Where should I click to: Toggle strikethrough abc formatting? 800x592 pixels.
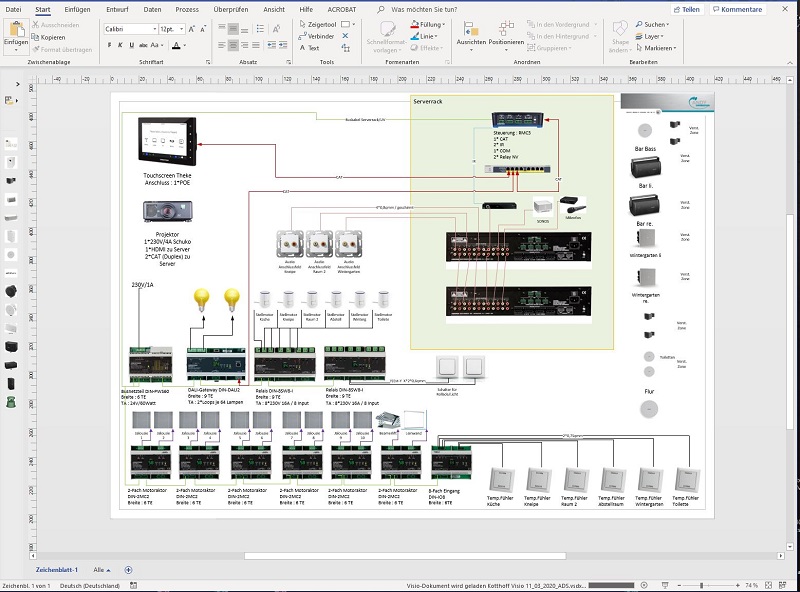[143, 45]
